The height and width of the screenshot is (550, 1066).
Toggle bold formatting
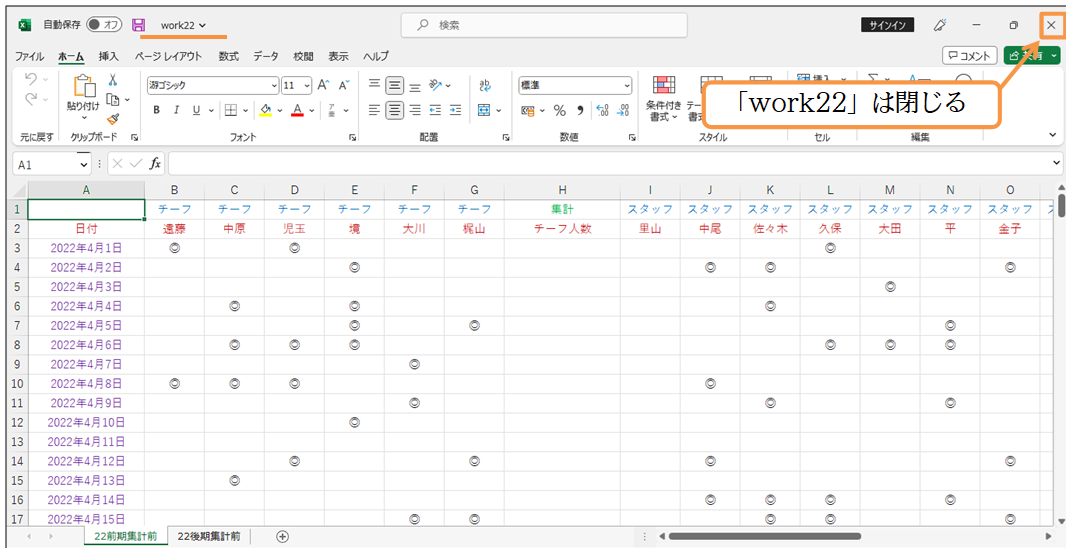[x=157, y=110]
